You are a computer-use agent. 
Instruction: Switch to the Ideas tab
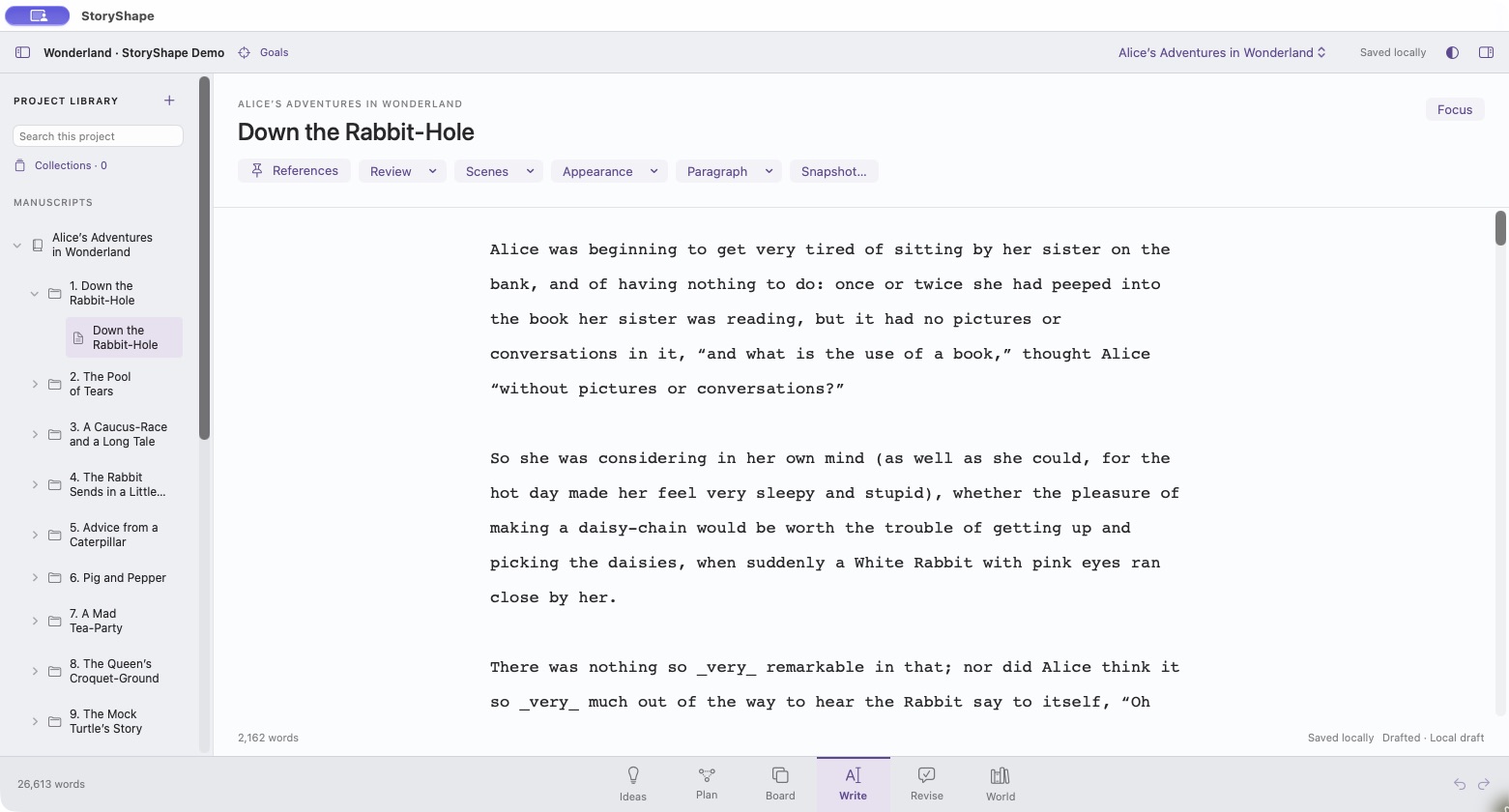pyautogui.click(x=633, y=784)
